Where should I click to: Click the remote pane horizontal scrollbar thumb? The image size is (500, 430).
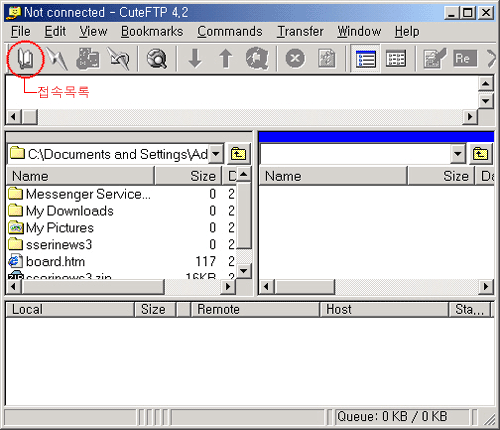point(305,287)
